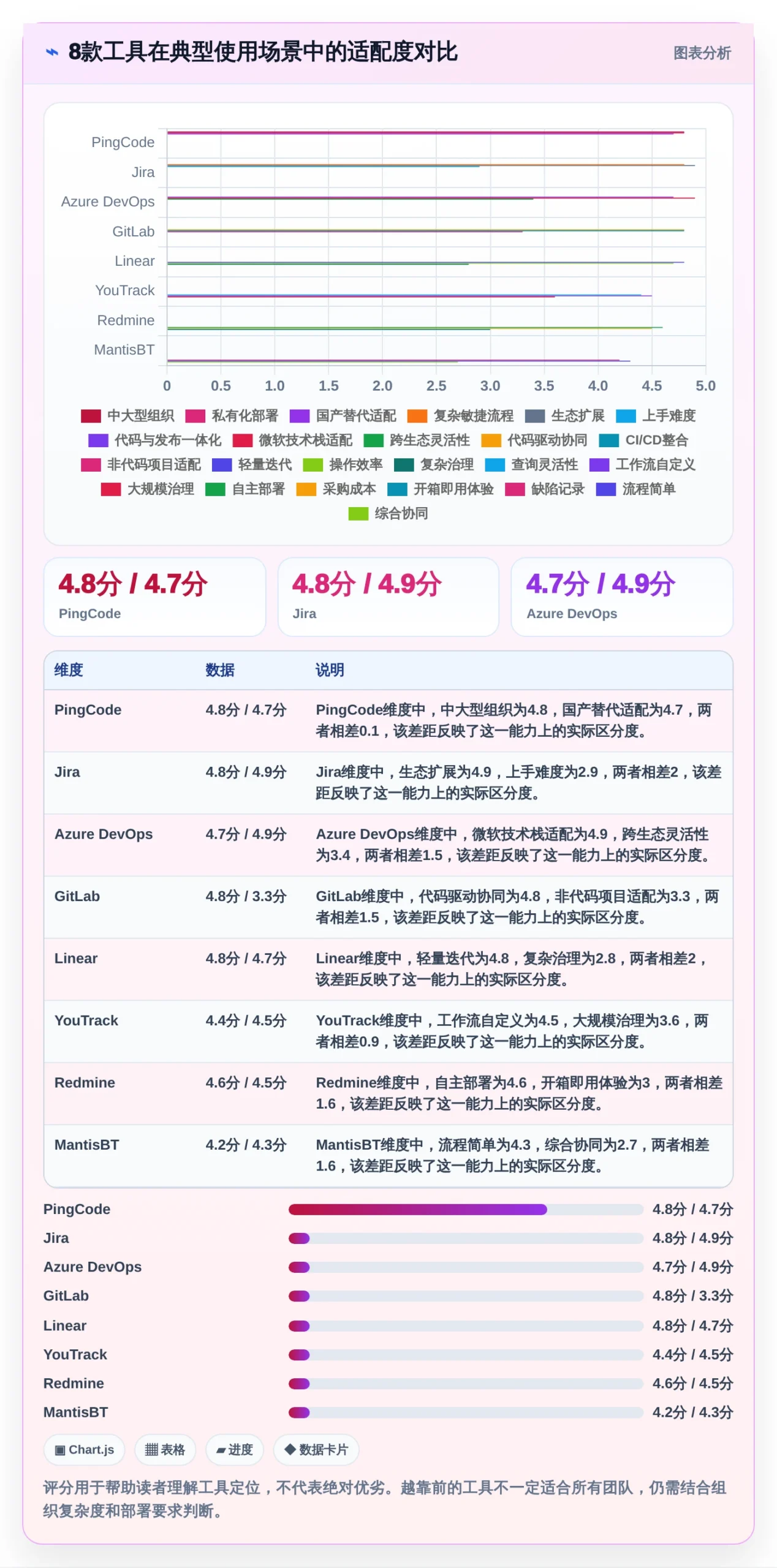Click the 数据卡片 tag chip
Image resolution: width=777 pixels, height=1568 pixels.
pyautogui.click(x=316, y=1450)
